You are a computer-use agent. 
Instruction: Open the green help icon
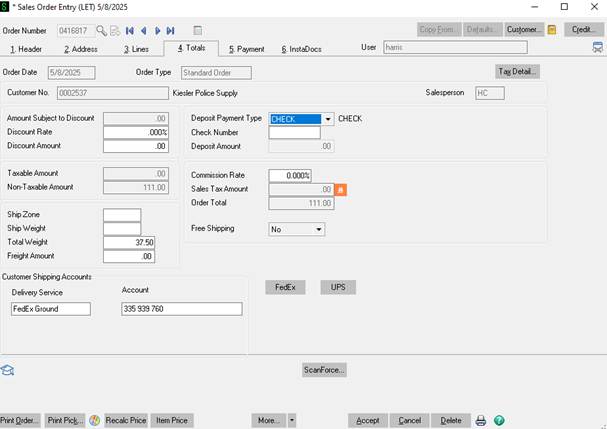(x=499, y=421)
